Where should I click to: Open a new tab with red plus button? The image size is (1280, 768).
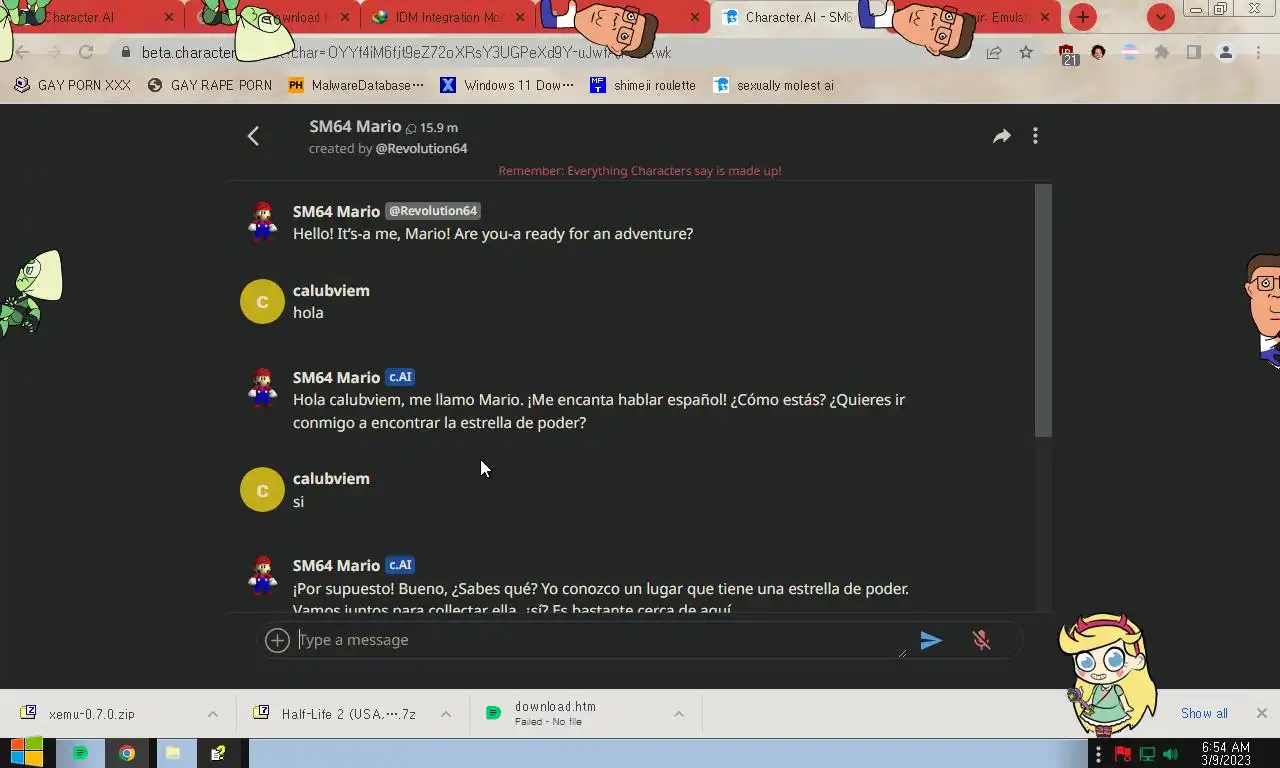point(1083,17)
